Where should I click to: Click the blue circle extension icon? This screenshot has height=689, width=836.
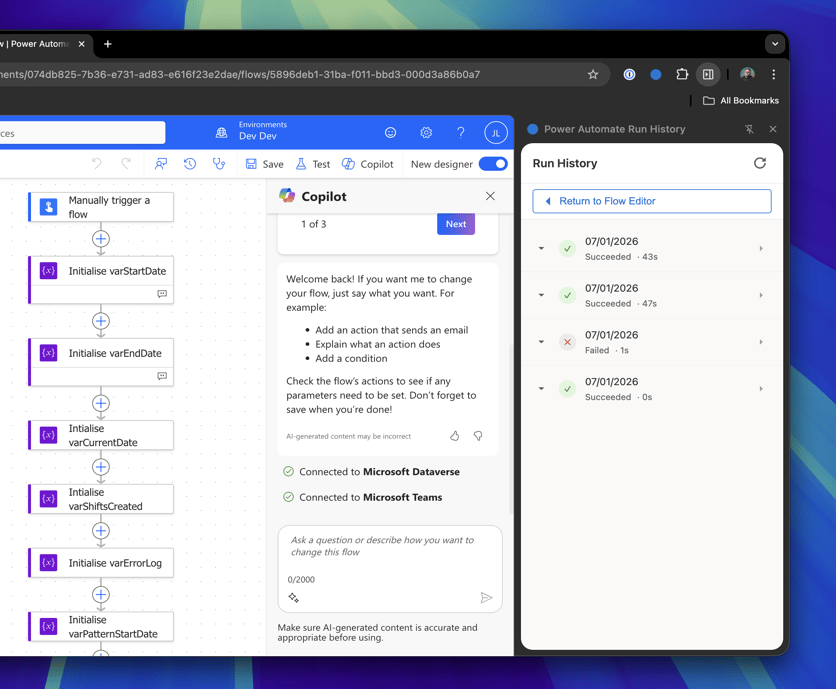pyautogui.click(x=656, y=74)
